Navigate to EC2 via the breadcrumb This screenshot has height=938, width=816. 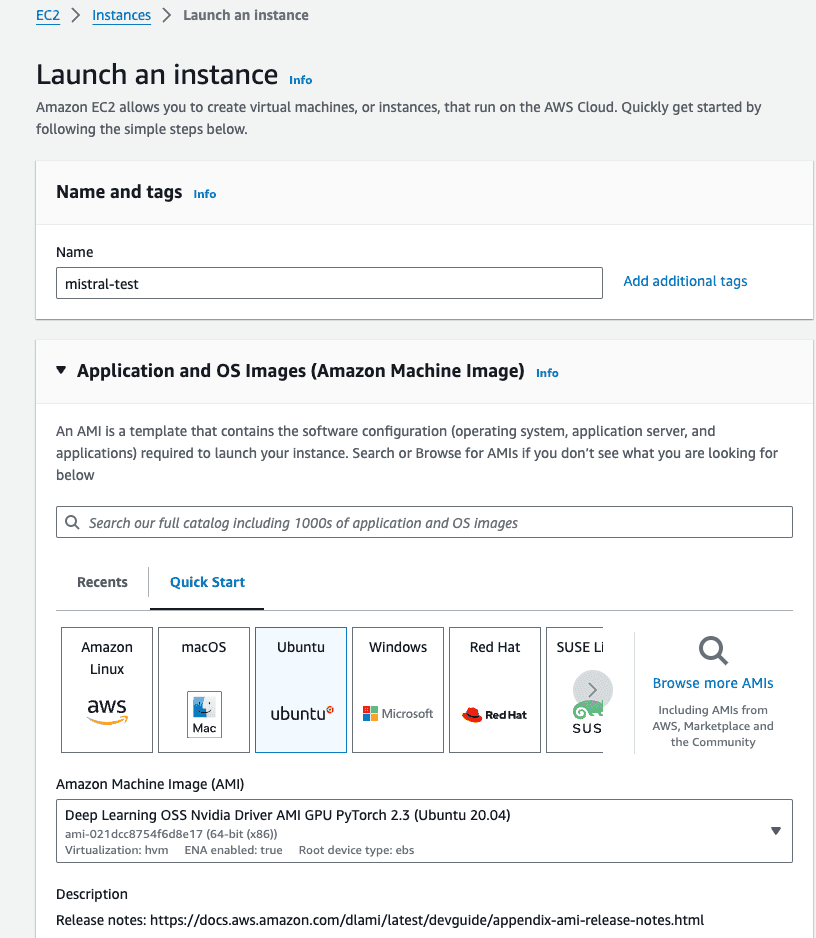[x=47, y=15]
